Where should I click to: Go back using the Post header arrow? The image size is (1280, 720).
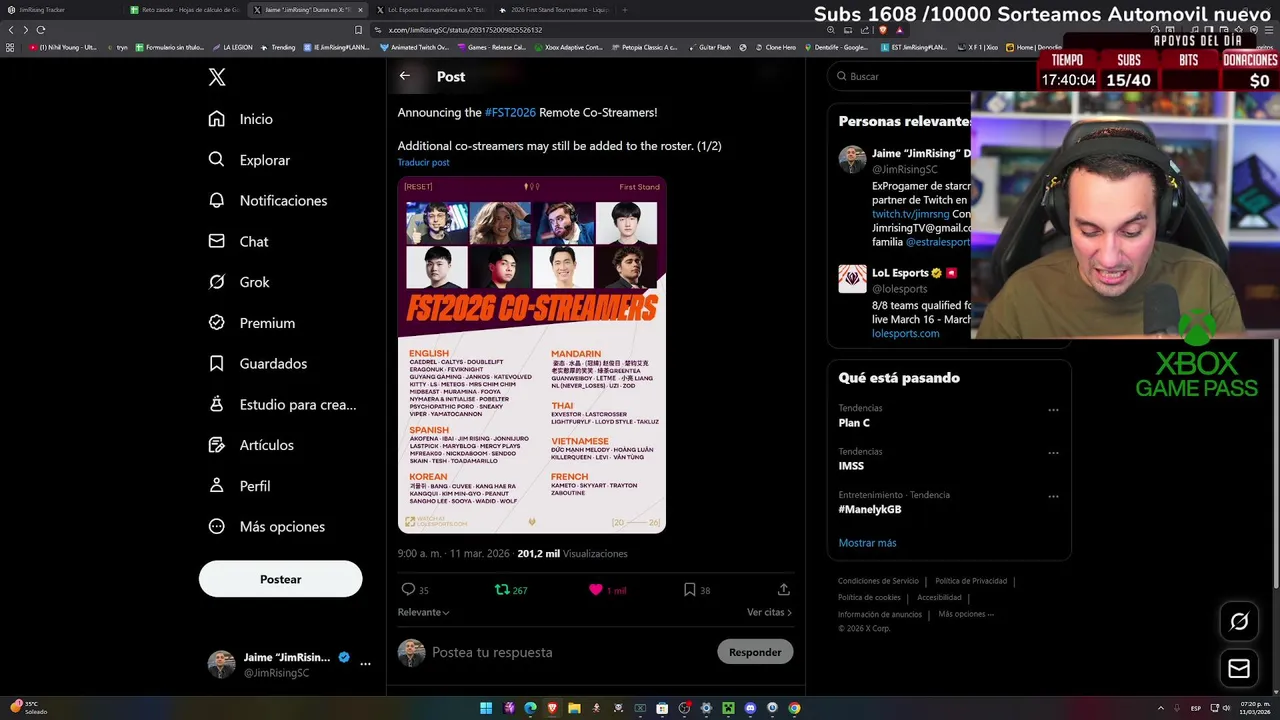click(405, 76)
